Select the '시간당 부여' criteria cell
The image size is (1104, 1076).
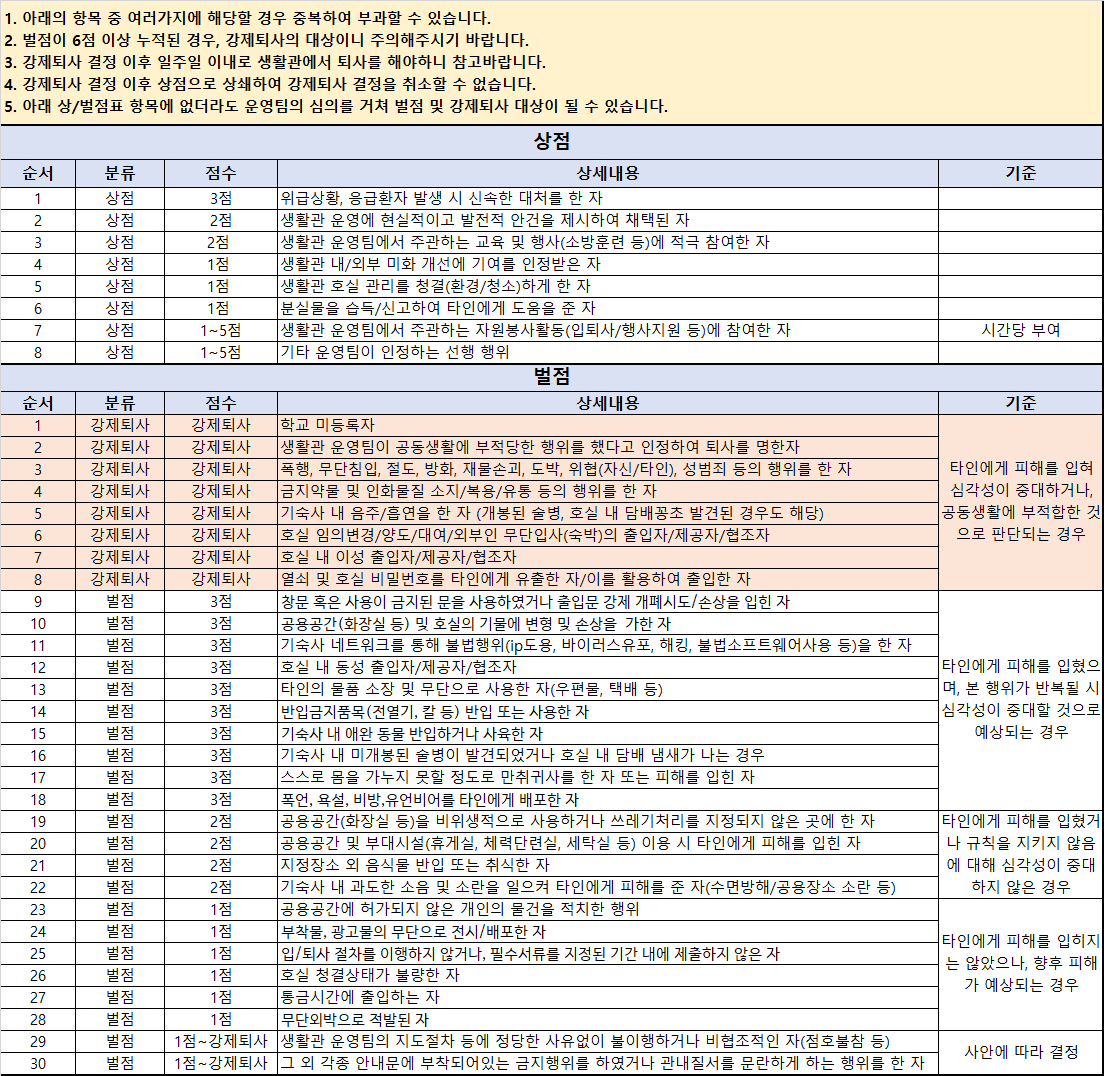pyautogui.click(x=1020, y=330)
